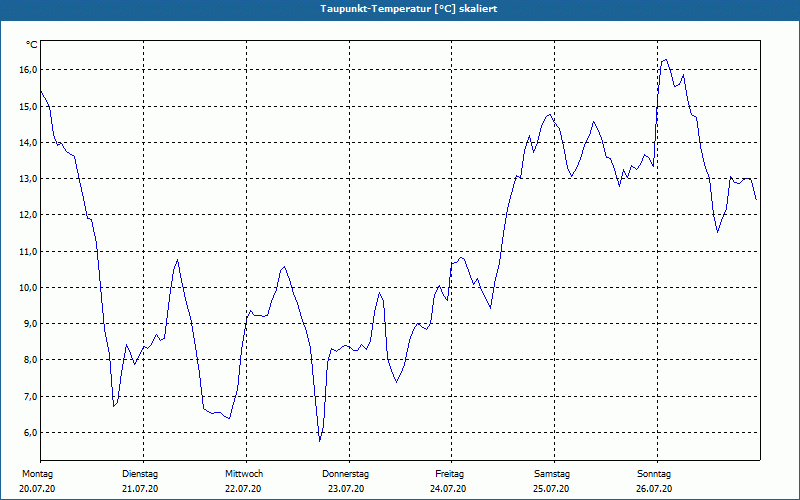Click the Freitag day label

pyautogui.click(x=449, y=474)
